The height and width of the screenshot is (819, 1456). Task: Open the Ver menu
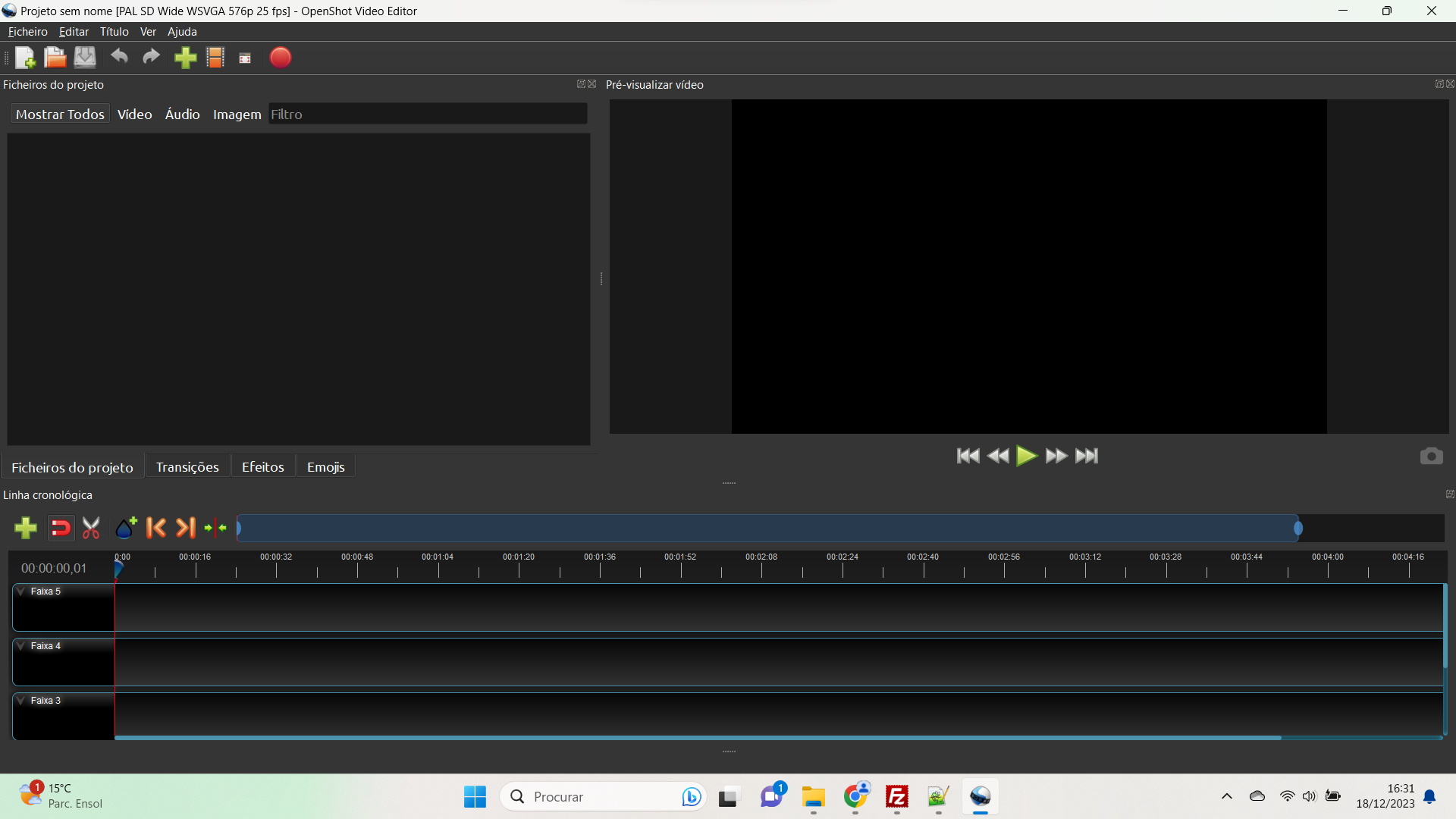click(148, 32)
